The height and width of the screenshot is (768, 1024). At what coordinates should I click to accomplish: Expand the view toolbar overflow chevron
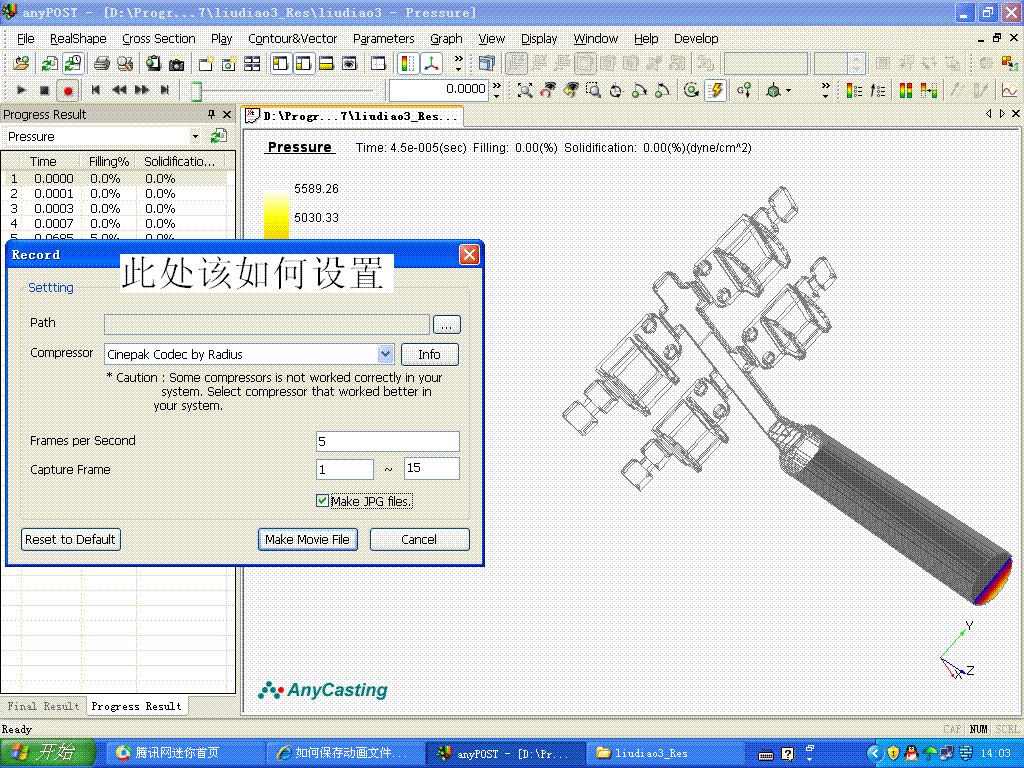coord(825,90)
